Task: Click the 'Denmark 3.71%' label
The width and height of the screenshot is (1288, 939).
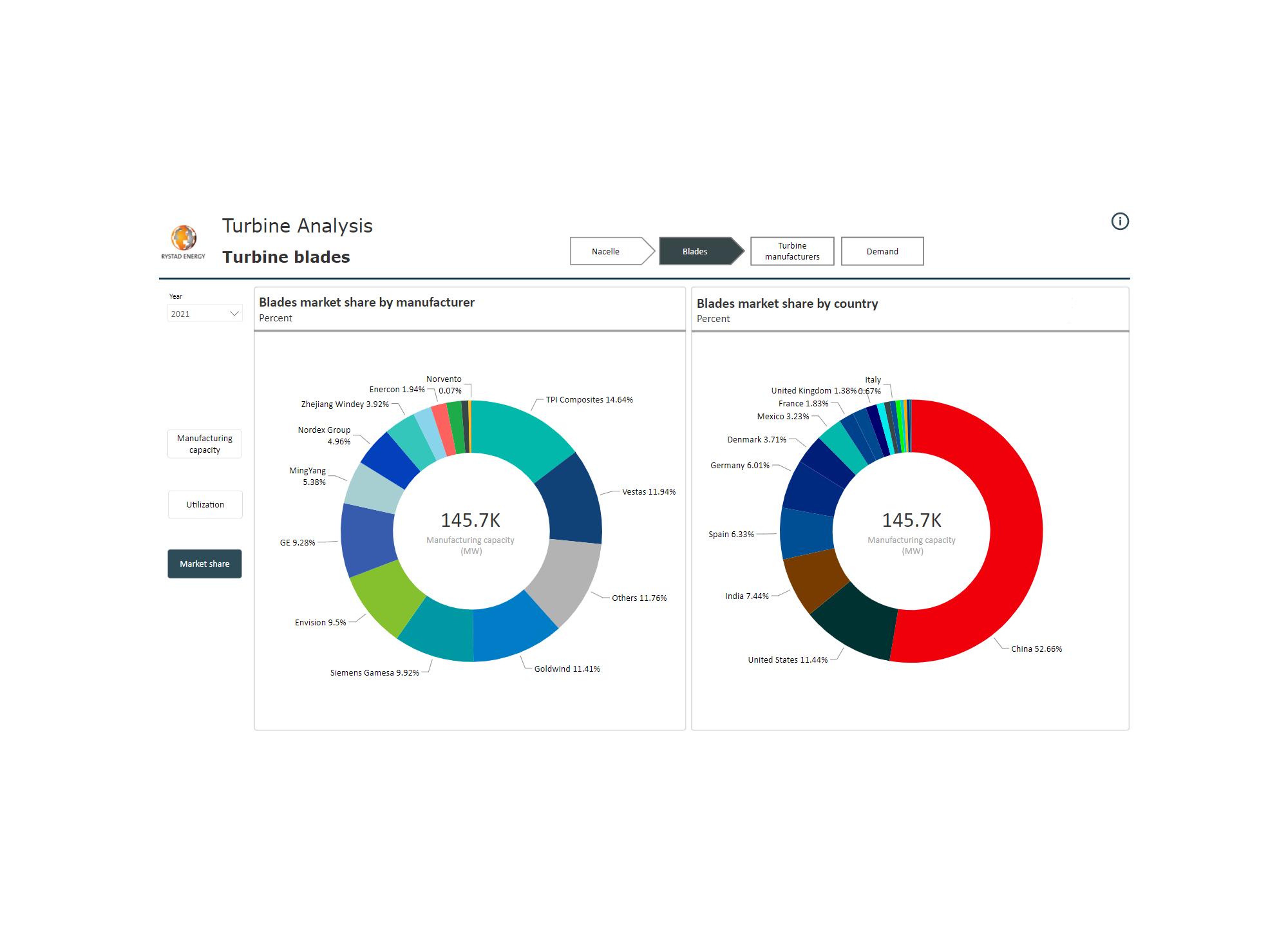Action: click(757, 440)
